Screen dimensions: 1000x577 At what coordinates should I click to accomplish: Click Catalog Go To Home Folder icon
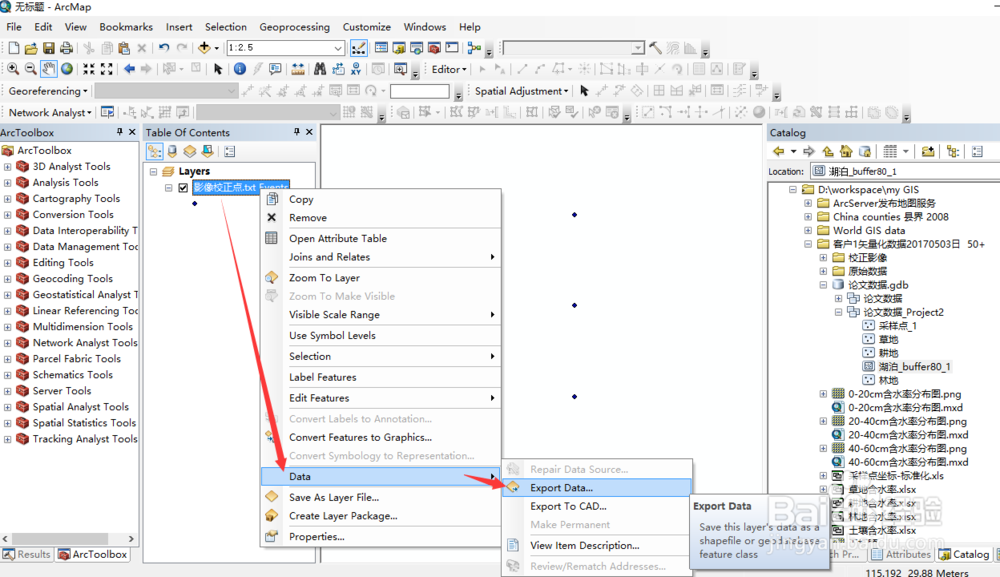(x=846, y=151)
